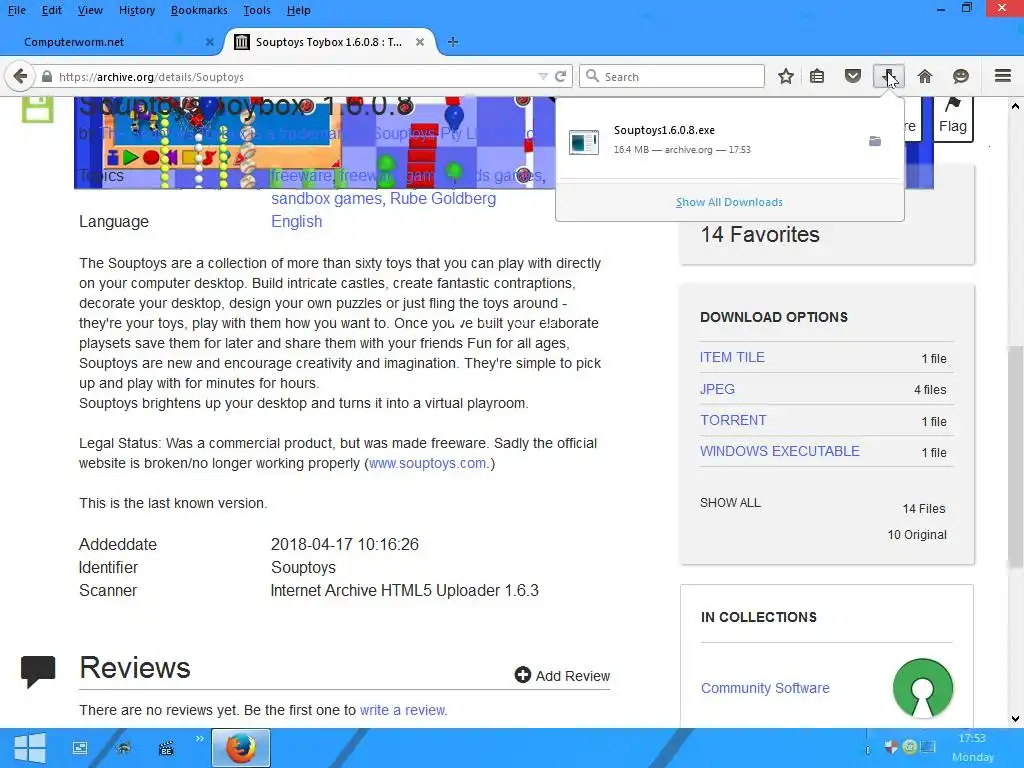Open the Firefox hamburger menu
Screen dimensions: 1024x768
(x=1003, y=76)
